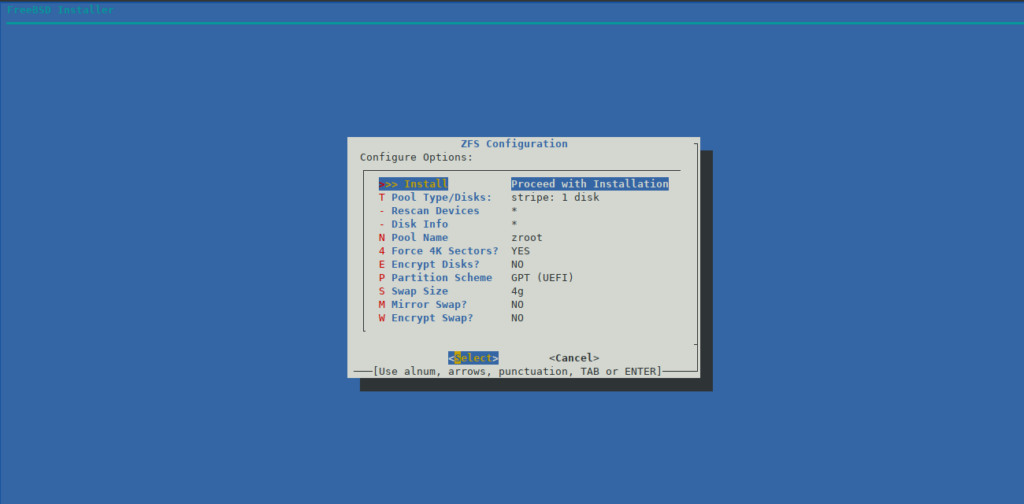Viewport: 1024px width, 504px height.
Task: Click the red 'N' hotkey letter
Action: click(382, 238)
